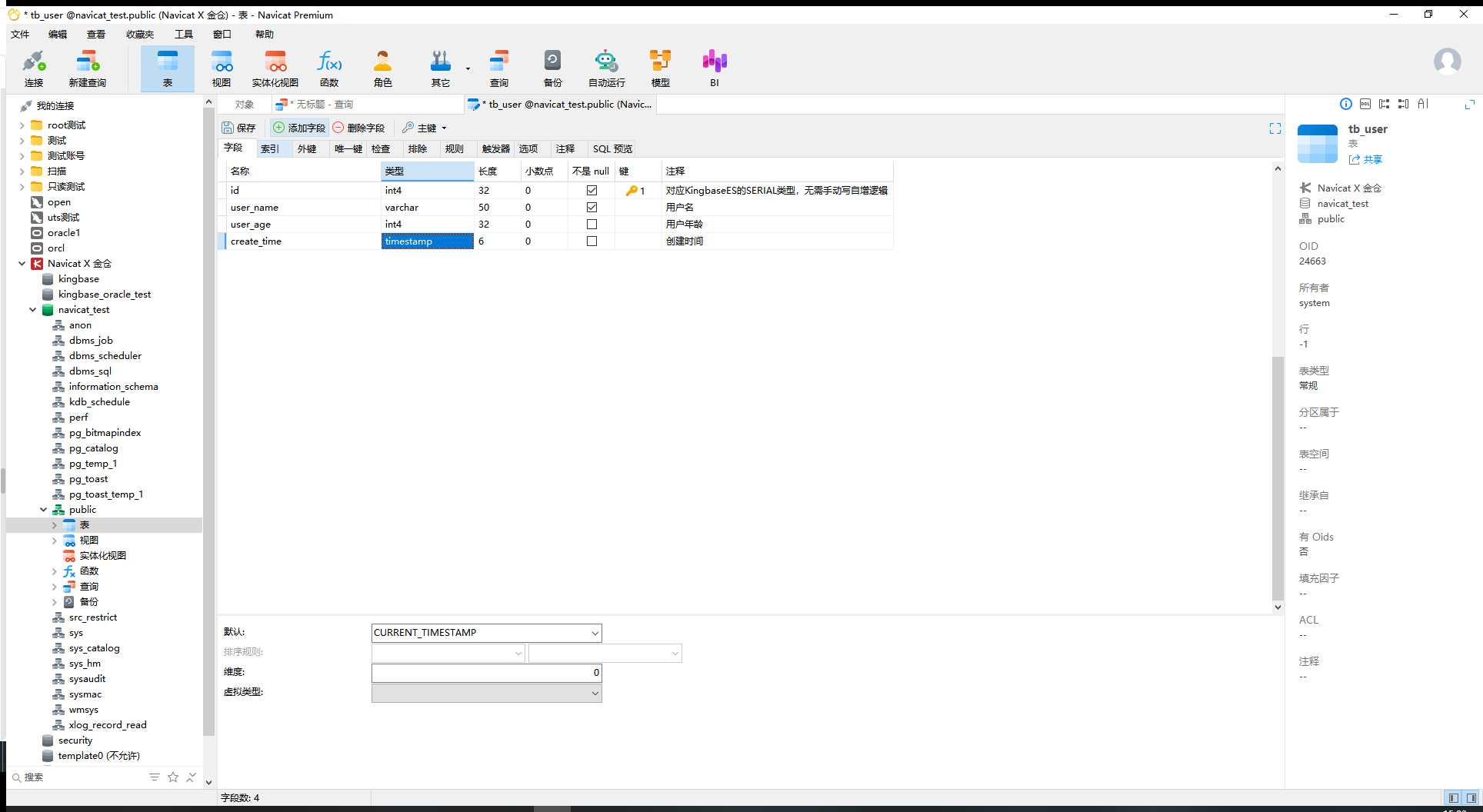
Task: Open the 其它 toolbar dropdown arrow
Action: [468, 68]
